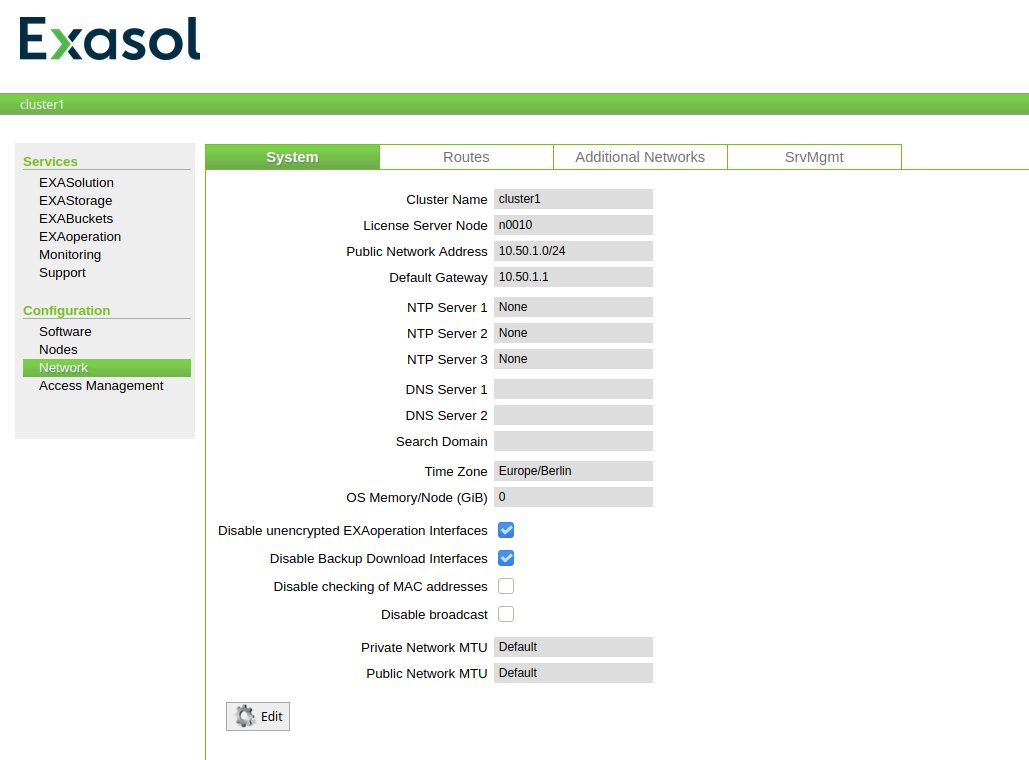This screenshot has width=1029, height=760.
Task: Uncheck Disable Backup Download Interfaces
Action: pos(506,558)
